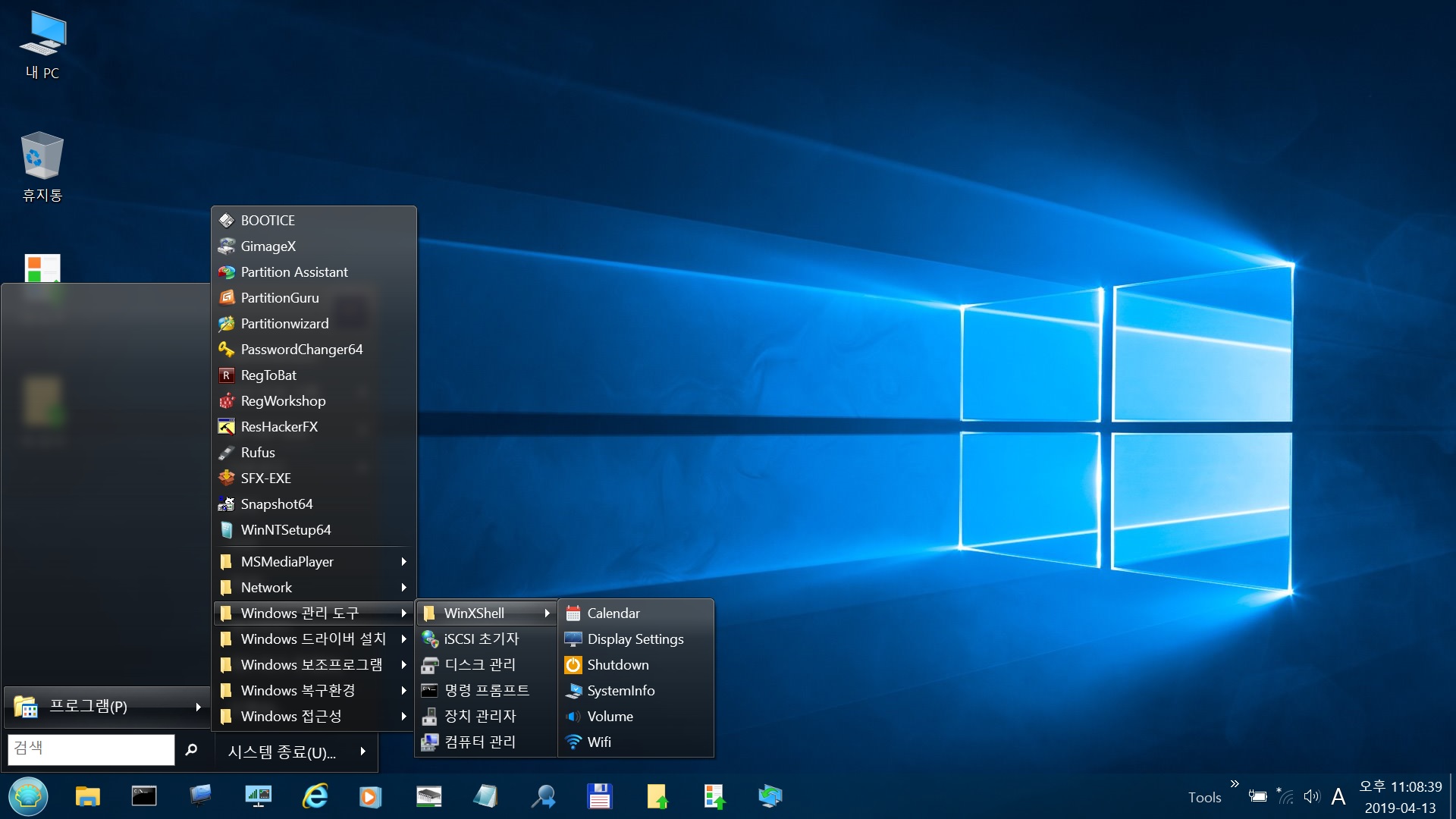This screenshot has height=819, width=1456.
Task: Click the floppy disk taskbar icon
Action: (600, 796)
